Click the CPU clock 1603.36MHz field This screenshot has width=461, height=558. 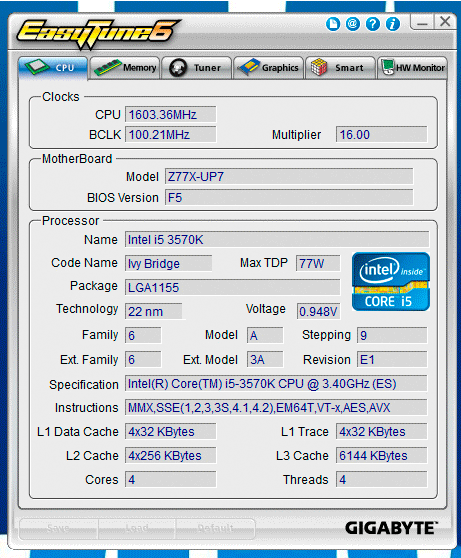[171, 115]
